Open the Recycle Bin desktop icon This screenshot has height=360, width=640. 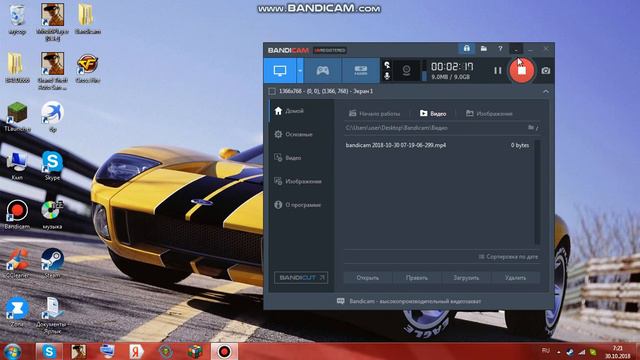[17, 19]
